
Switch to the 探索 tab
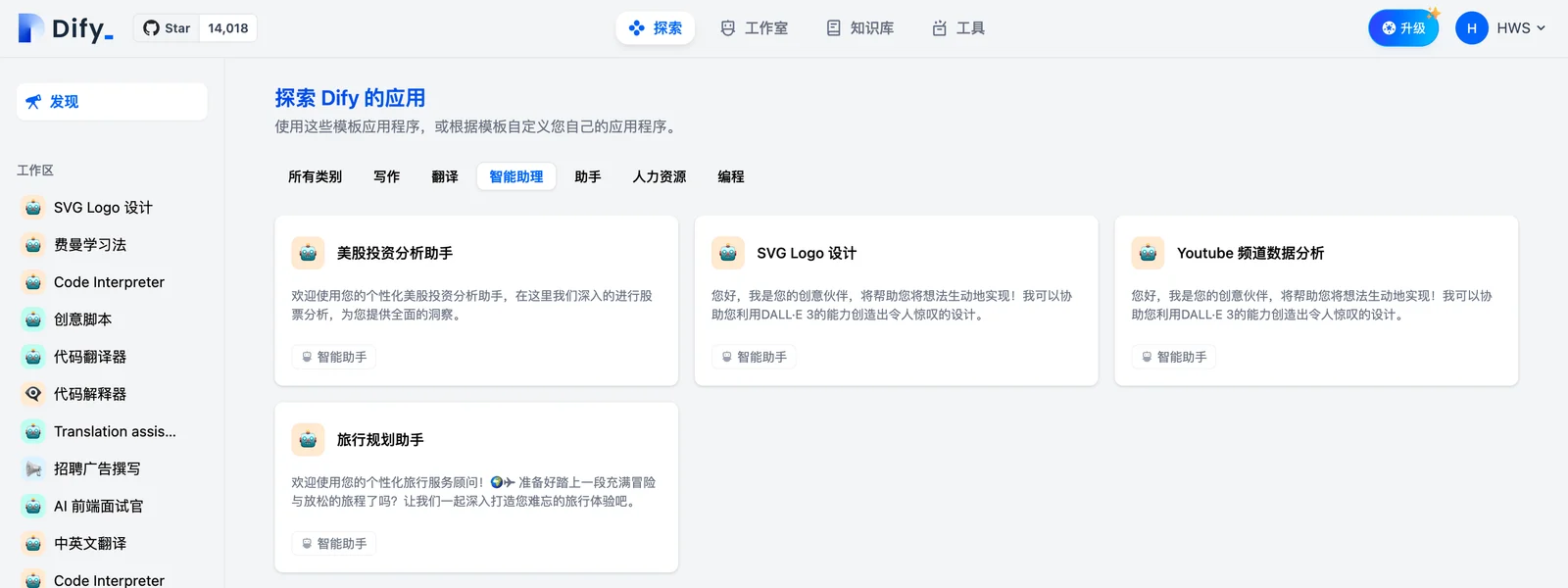[655, 28]
